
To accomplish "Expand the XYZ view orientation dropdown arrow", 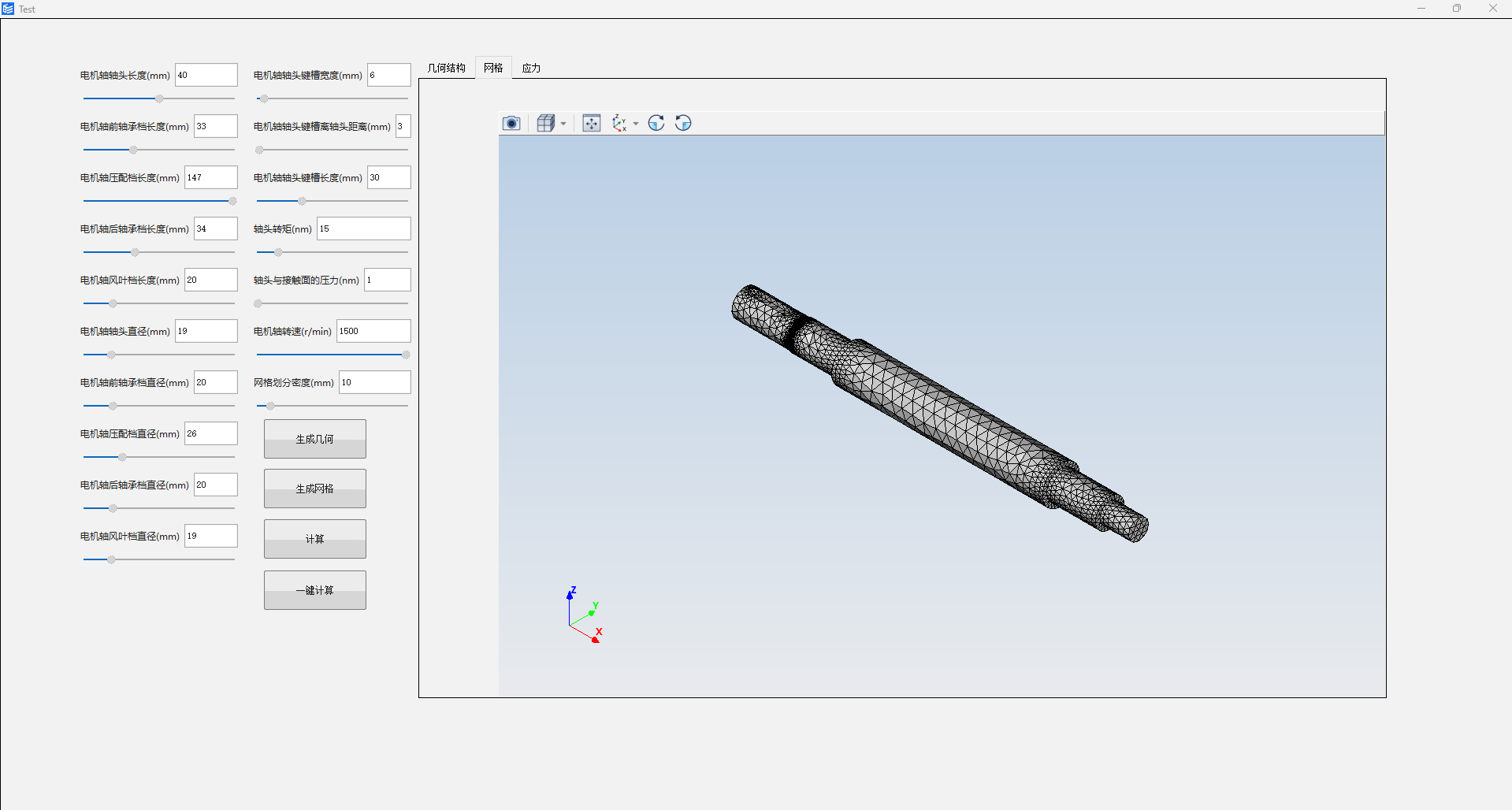I will 636,124.
